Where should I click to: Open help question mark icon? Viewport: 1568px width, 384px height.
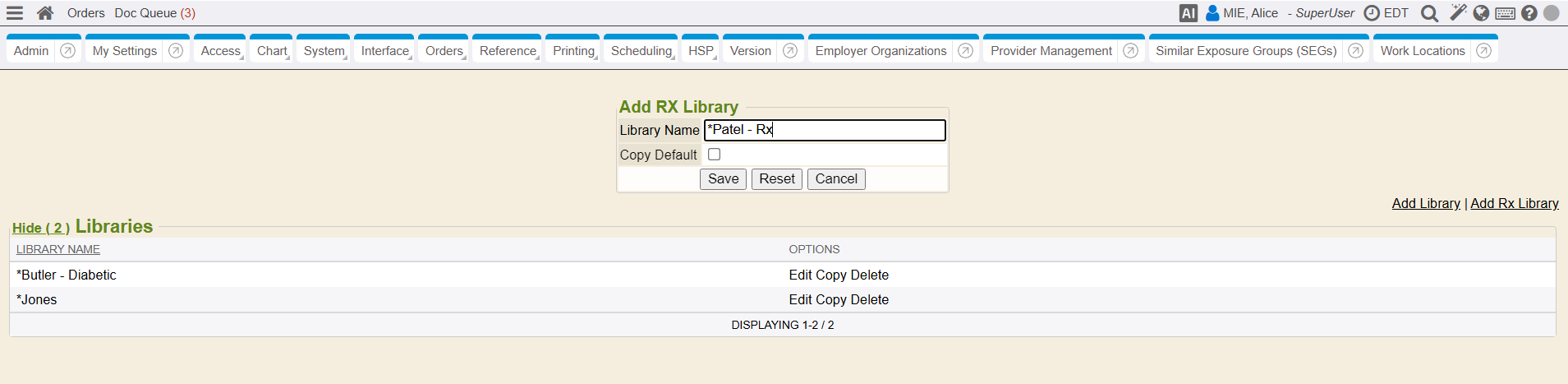(1529, 13)
